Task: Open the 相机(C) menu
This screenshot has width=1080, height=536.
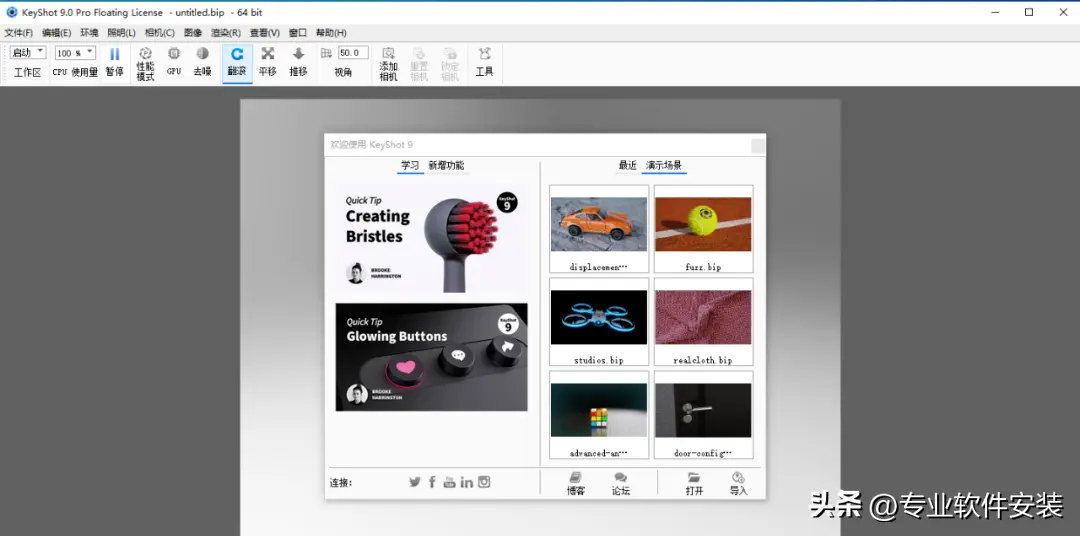Action: (x=160, y=33)
